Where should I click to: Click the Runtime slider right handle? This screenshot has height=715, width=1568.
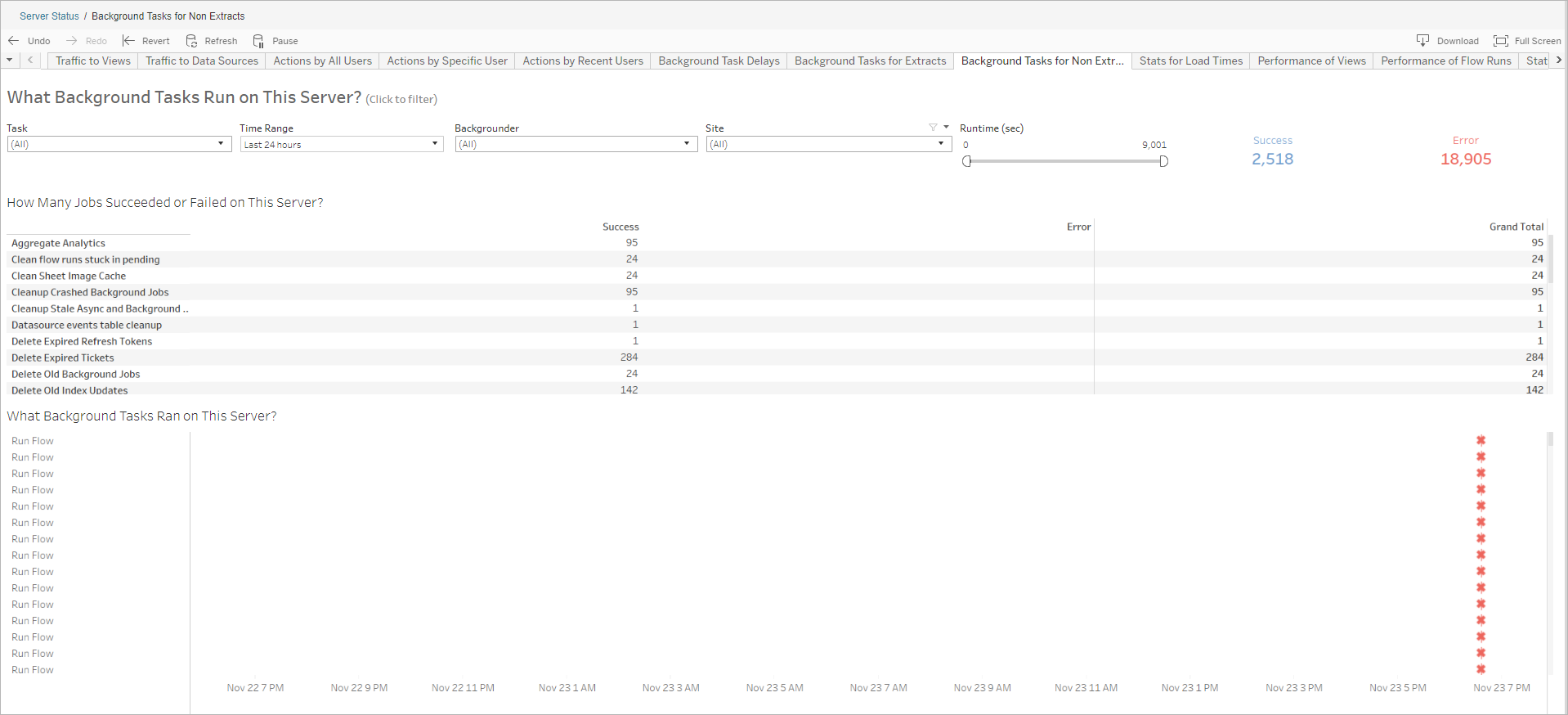click(1163, 161)
